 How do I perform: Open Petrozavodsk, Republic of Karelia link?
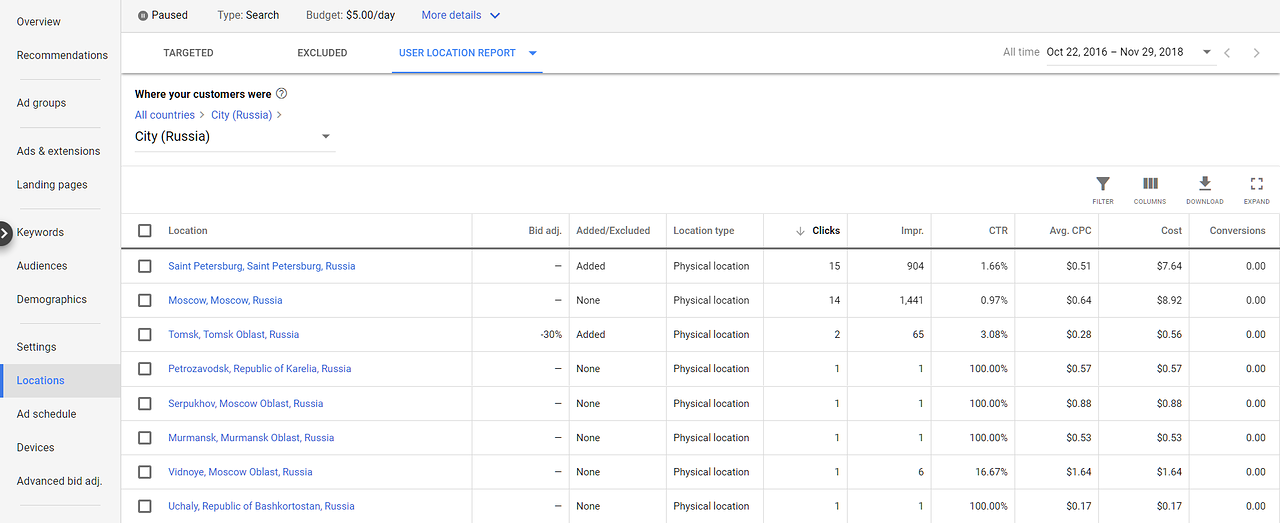(x=259, y=369)
